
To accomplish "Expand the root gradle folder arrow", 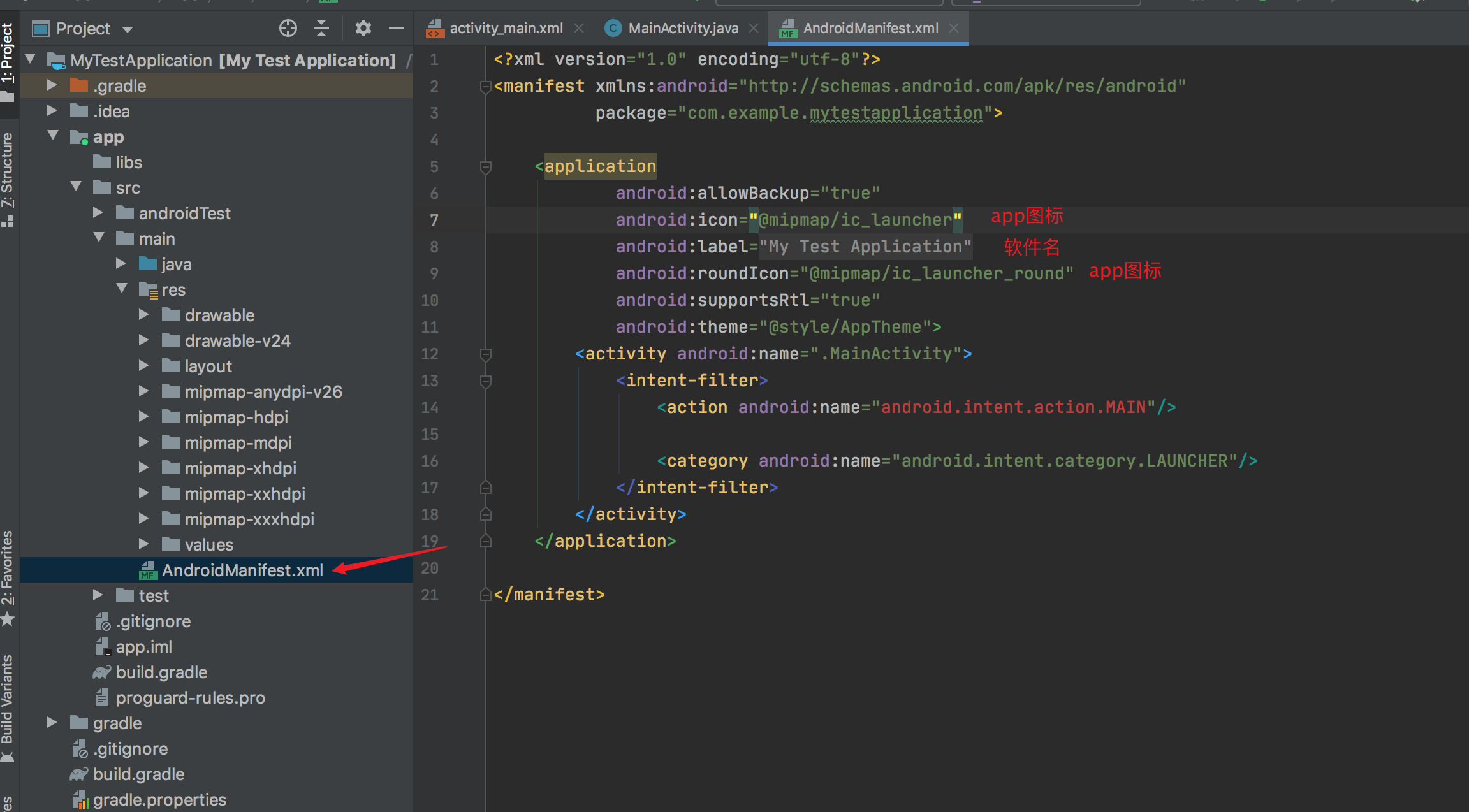I will (x=52, y=722).
